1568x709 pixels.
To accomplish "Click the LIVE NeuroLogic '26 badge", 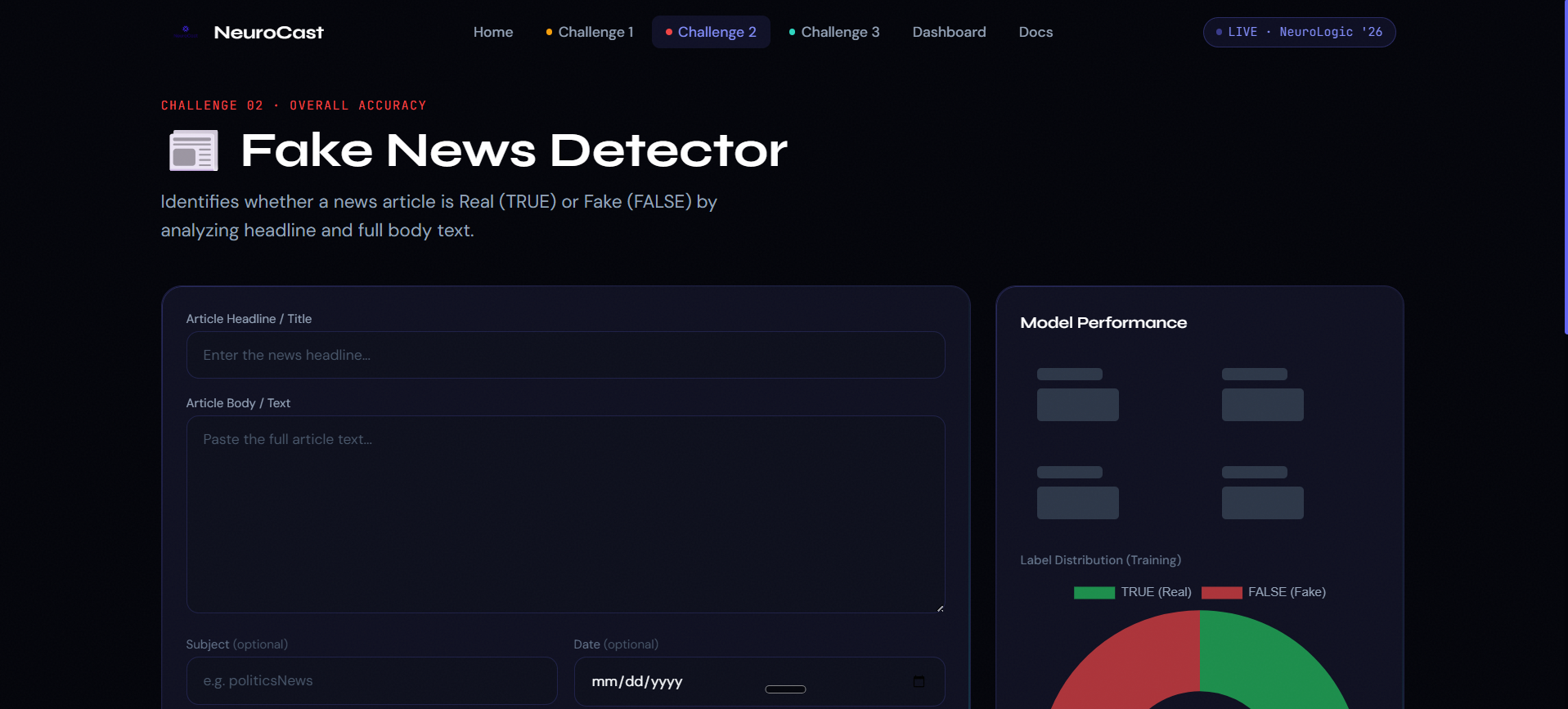I will [1299, 32].
